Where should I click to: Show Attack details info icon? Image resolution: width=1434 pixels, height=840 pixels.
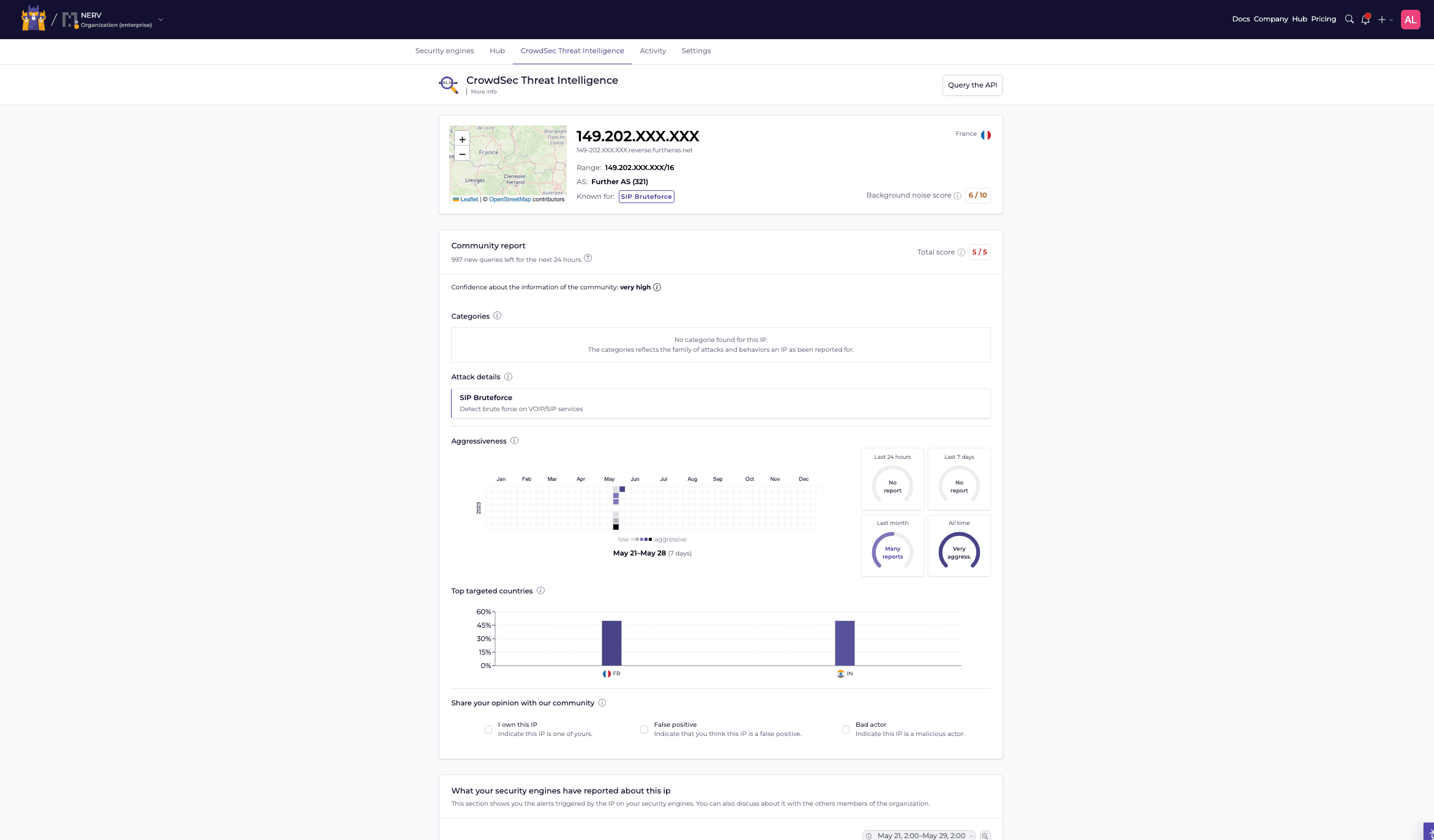pyautogui.click(x=508, y=377)
